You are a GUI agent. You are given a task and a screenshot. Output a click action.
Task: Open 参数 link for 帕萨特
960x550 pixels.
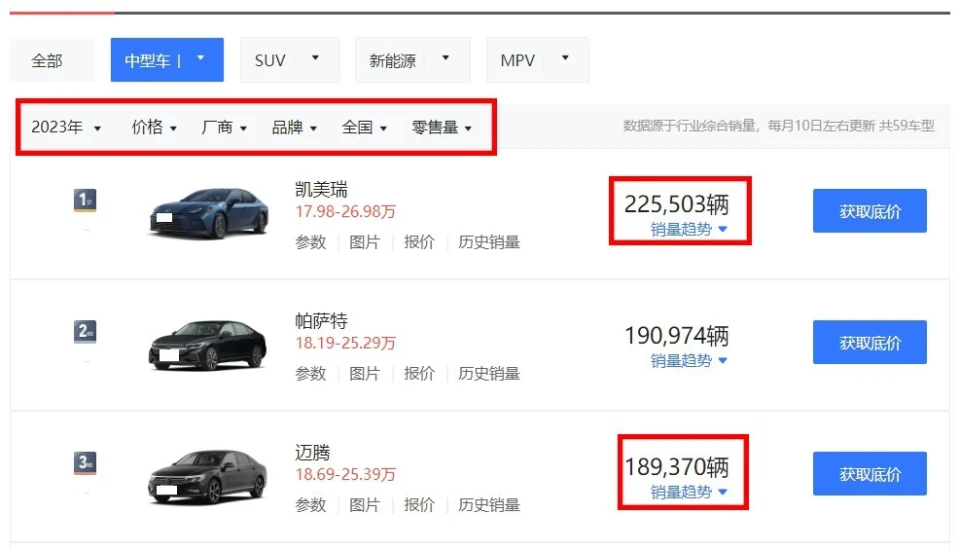(x=310, y=374)
